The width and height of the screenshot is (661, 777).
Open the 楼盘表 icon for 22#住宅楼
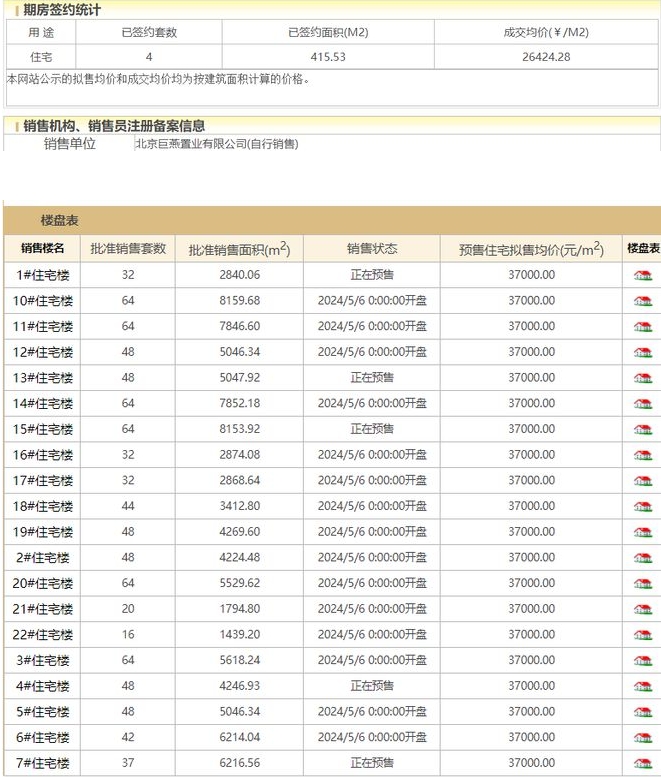642,635
